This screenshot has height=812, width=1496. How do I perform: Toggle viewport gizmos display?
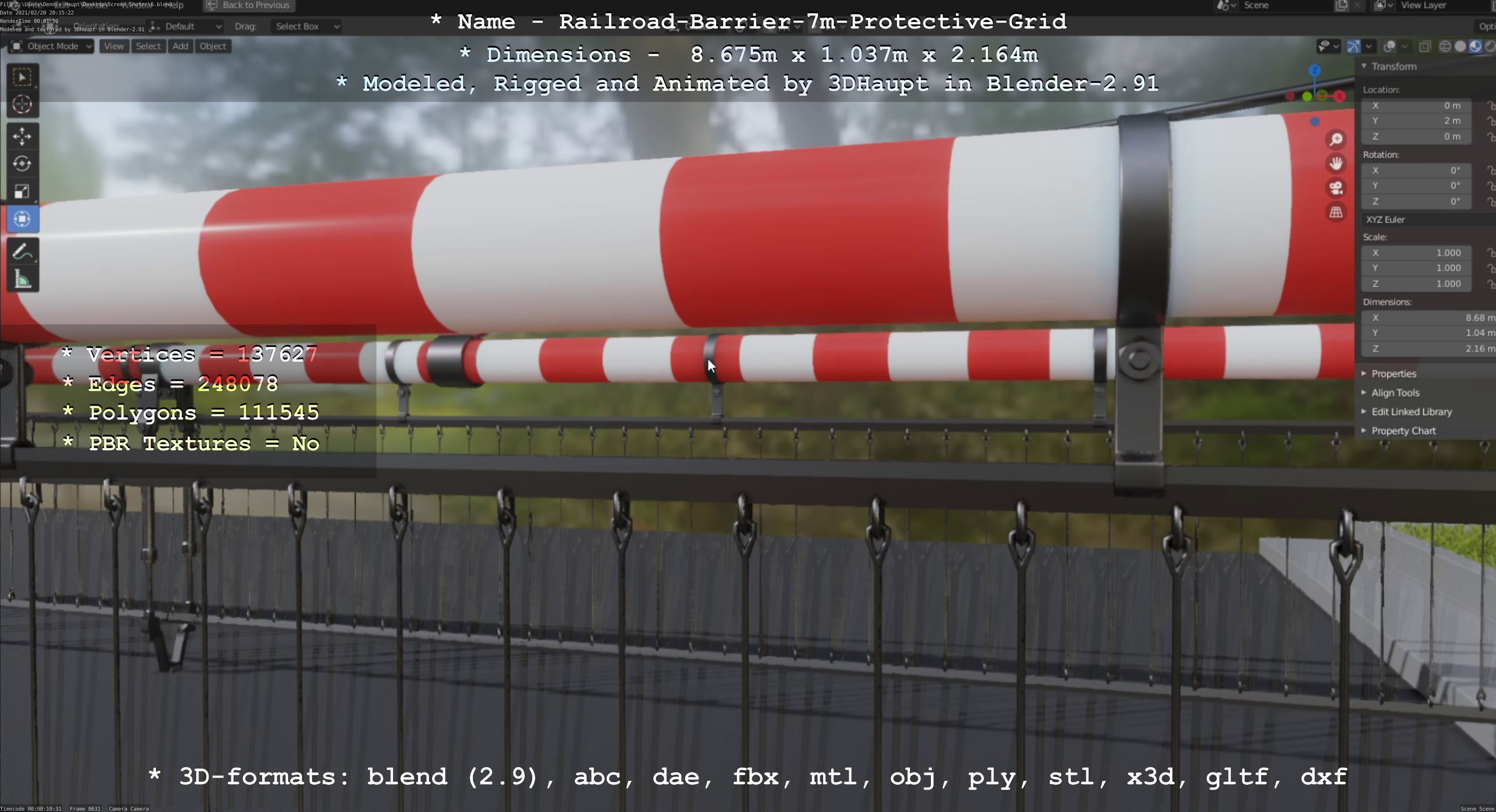1354,47
